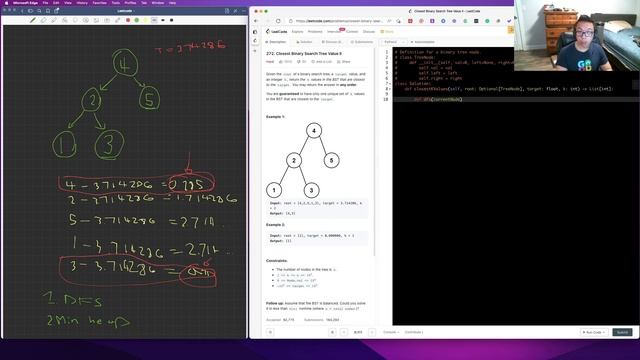Click the LeetCode logo
This screenshot has height=360, width=640.
tap(277, 31)
